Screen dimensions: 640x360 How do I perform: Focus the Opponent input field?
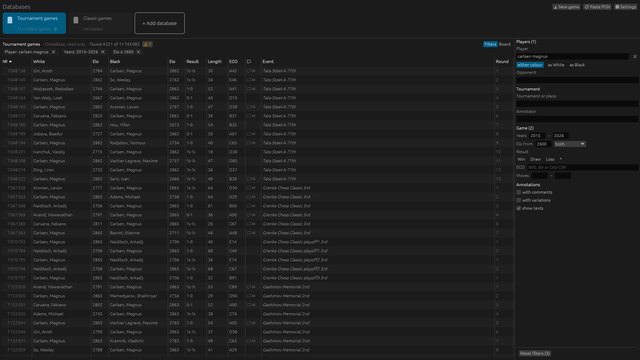577,80
